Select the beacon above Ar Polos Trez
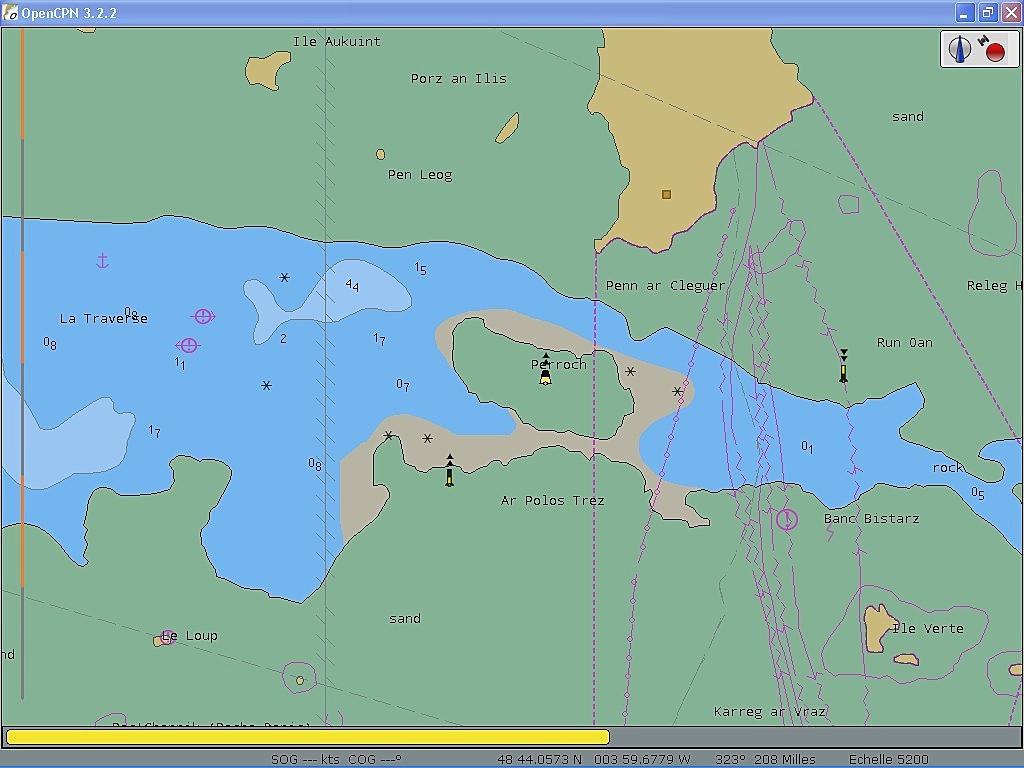The image size is (1024, 768). [x=449, y=470]
